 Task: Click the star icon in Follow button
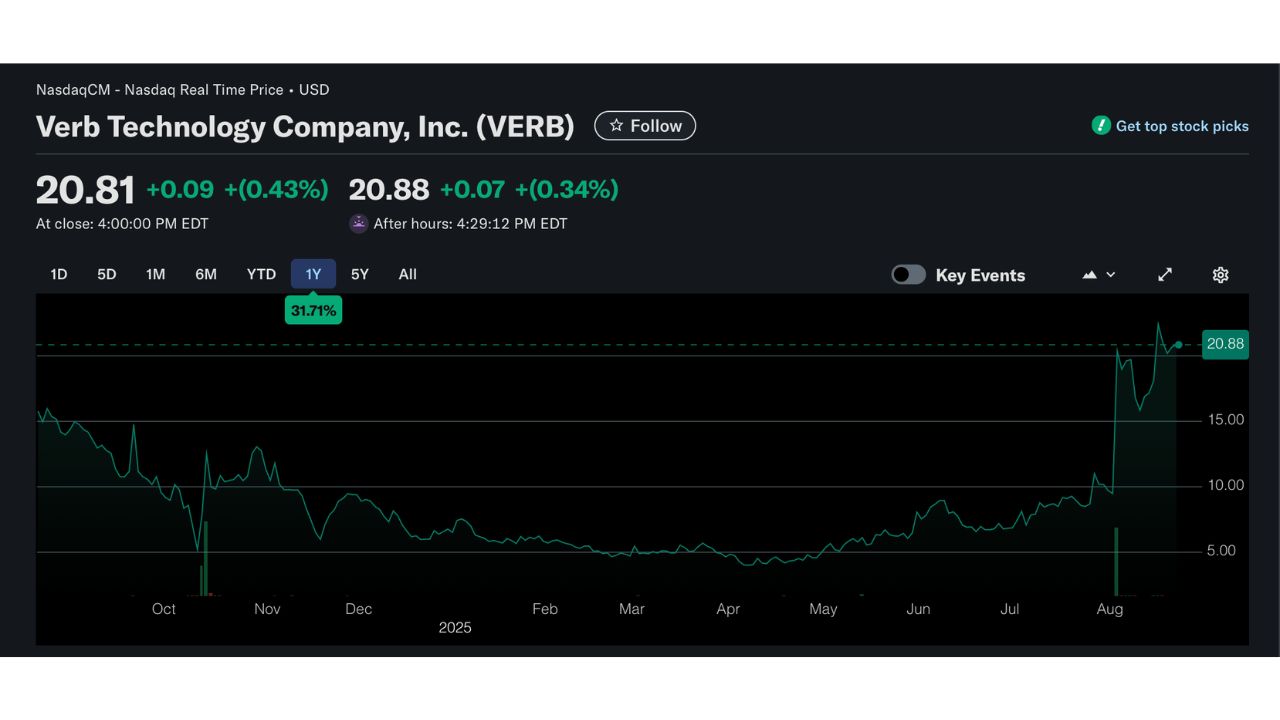tap(616, 126)
